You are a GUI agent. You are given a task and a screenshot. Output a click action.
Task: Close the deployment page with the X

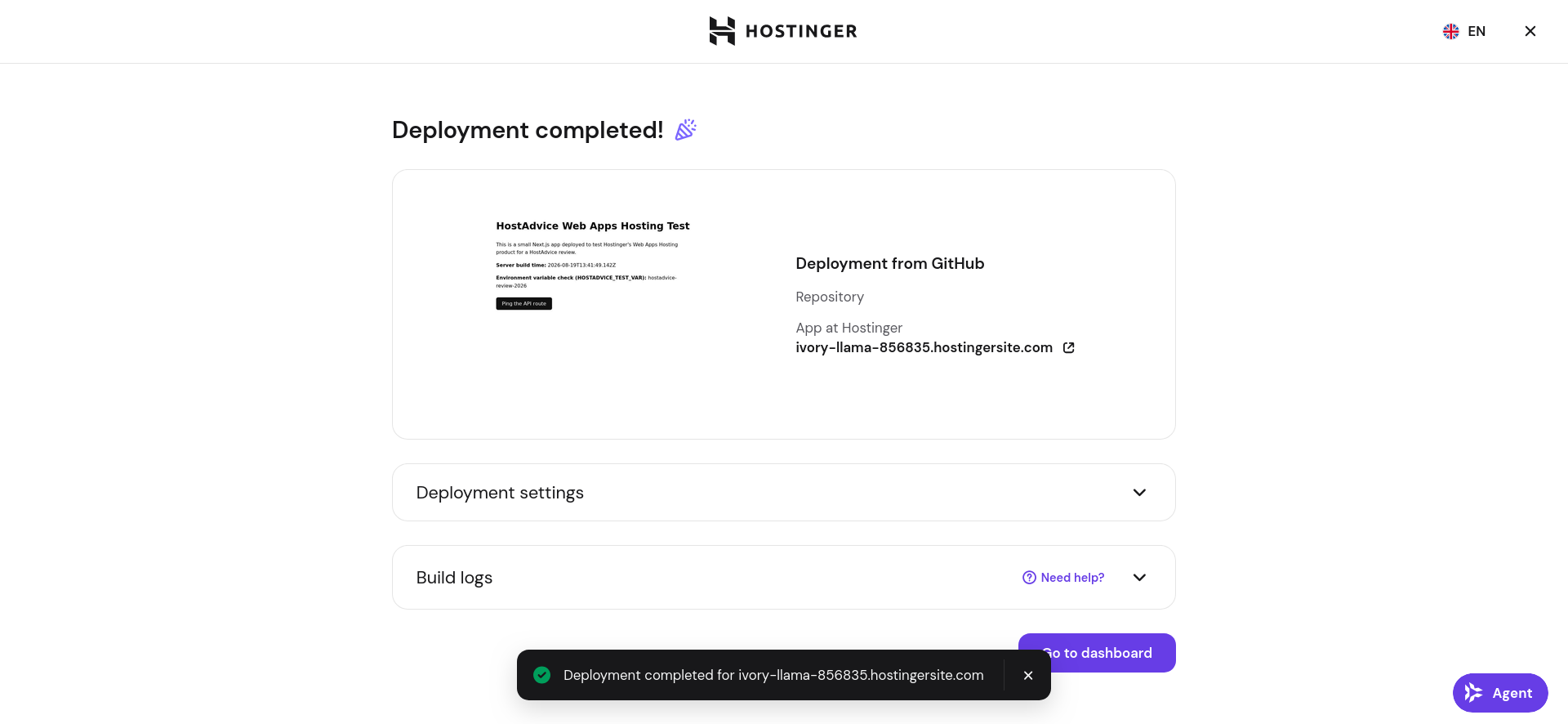[x=1530, y=31]
